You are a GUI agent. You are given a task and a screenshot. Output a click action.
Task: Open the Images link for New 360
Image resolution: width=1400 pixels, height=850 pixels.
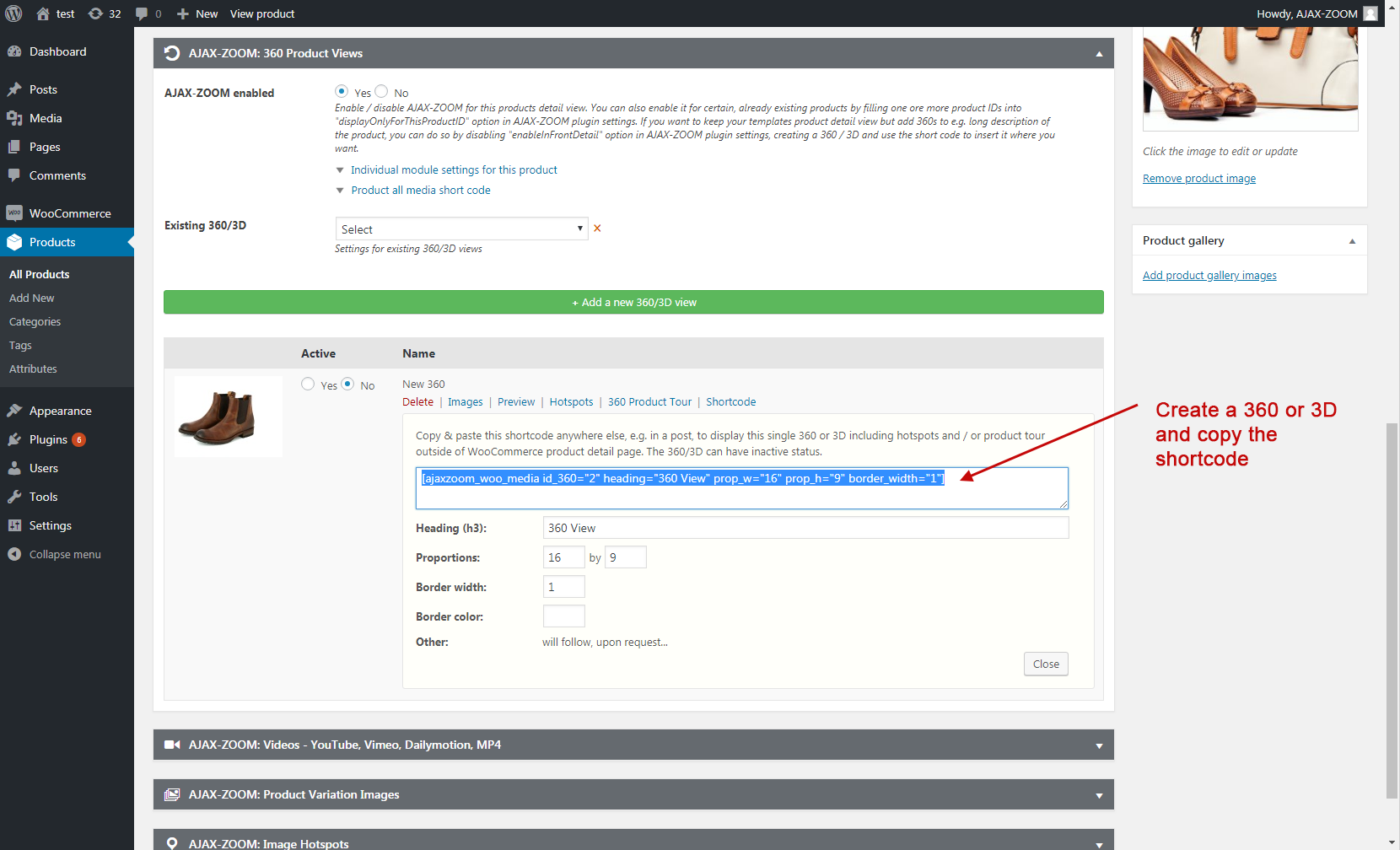tap(466, 402)
